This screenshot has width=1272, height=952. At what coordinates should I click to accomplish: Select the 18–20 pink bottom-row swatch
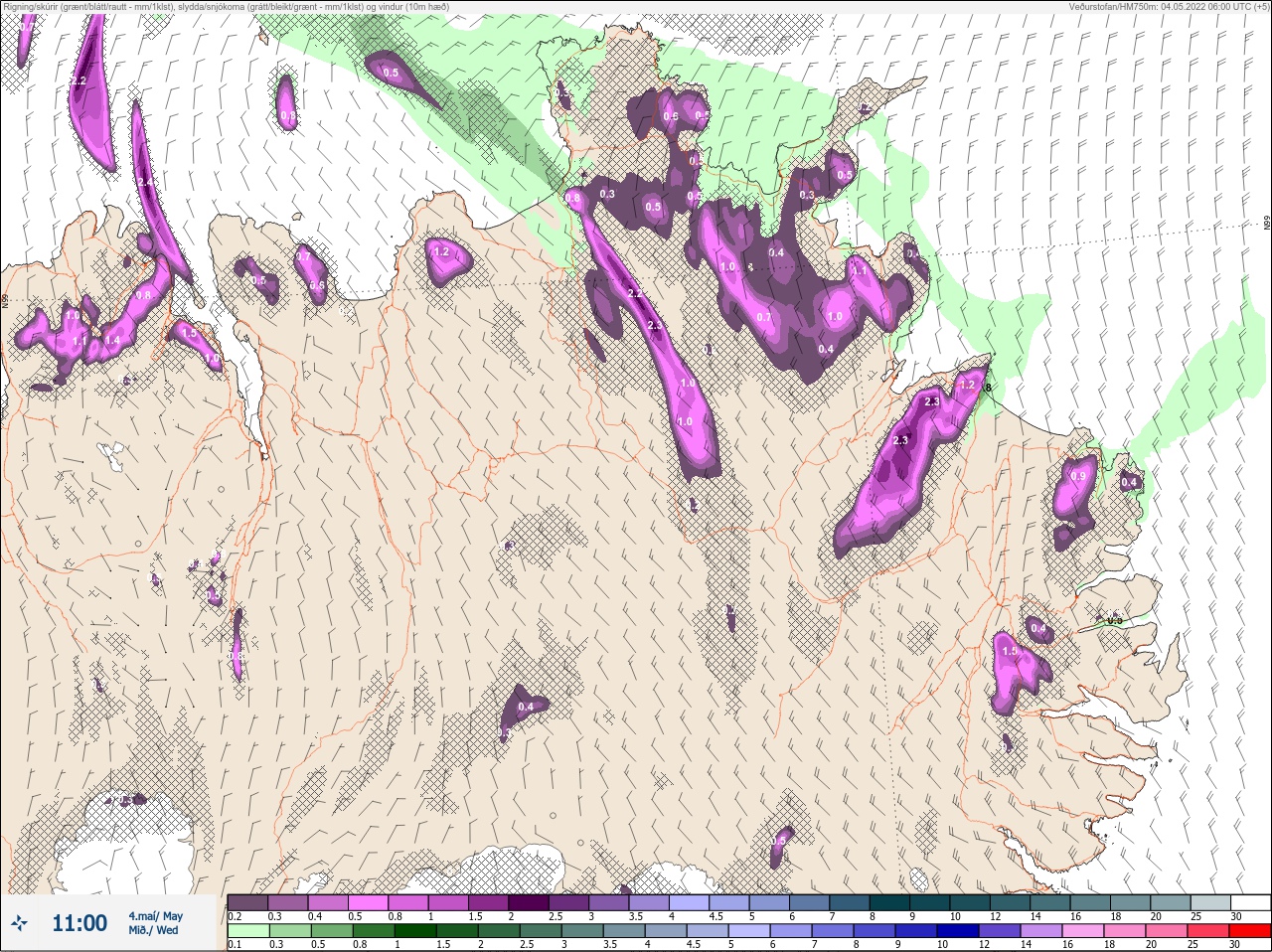tap(1124, 932)
